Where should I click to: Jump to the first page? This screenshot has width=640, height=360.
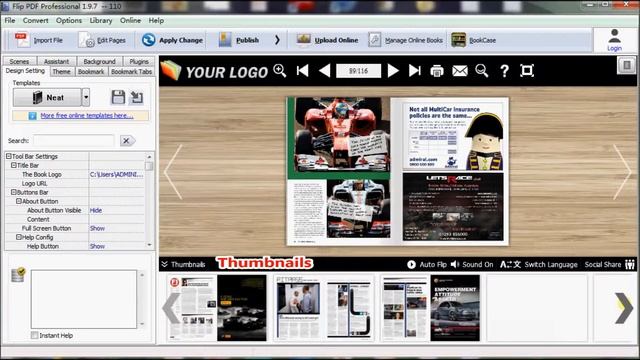[x=302, y=71]
